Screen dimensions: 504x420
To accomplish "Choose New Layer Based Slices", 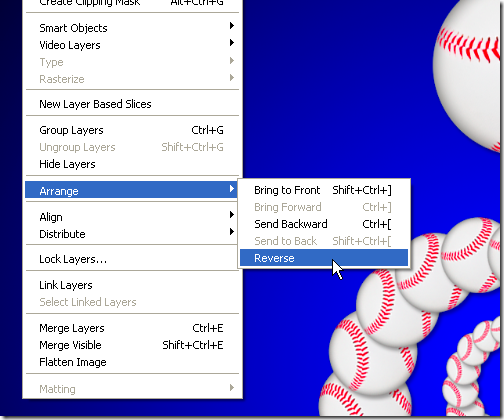I will coord(132,104).
